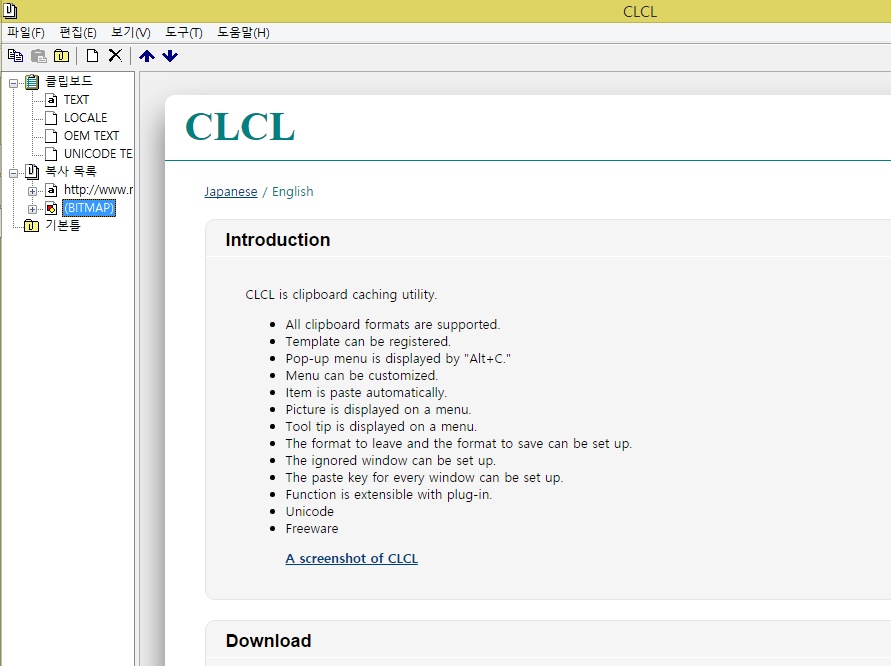Viewport: 891px width, 666px height.
Task: Select the 복사 목록 tree label
Action: (70, 171)
